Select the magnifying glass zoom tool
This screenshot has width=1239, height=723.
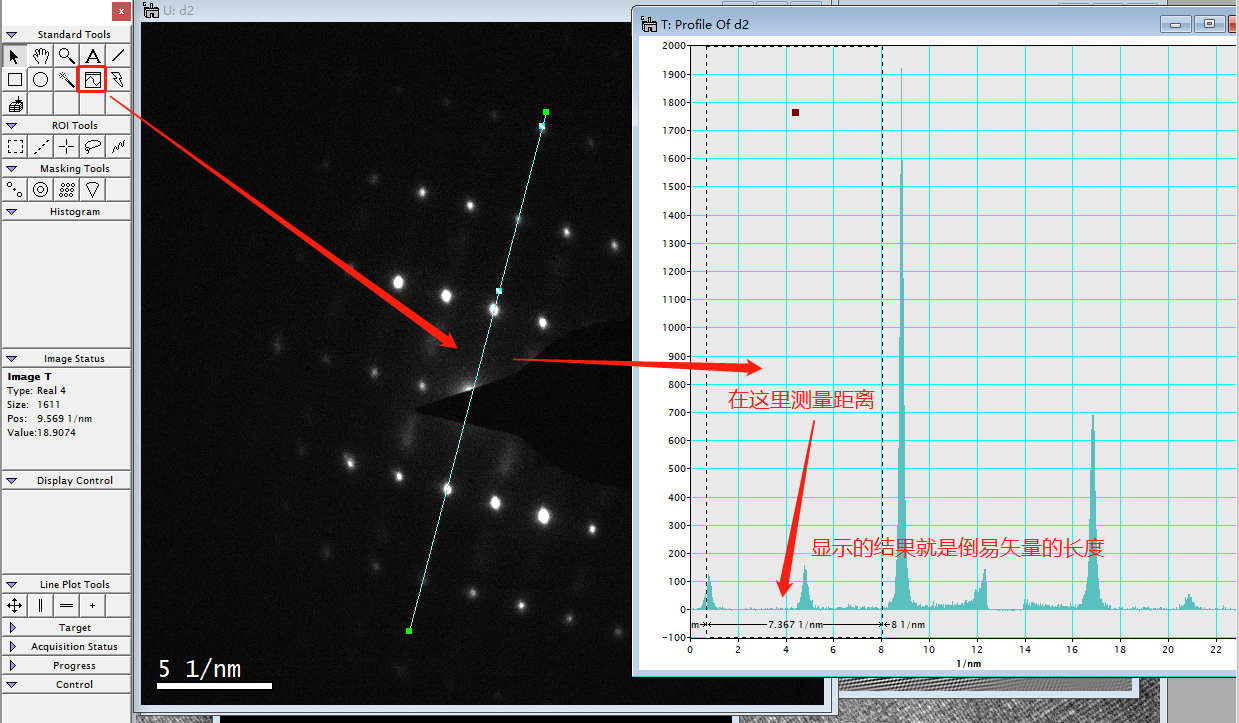66,56
